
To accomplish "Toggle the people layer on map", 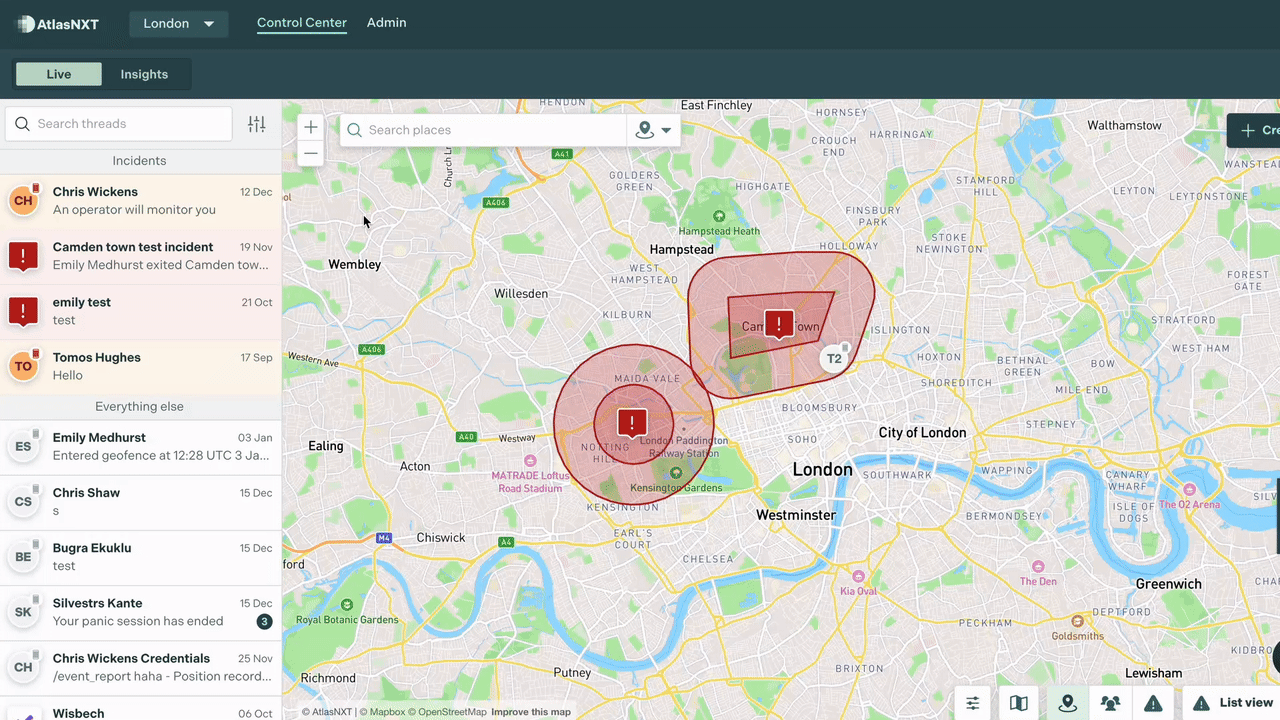I will tap(1110, 703).
